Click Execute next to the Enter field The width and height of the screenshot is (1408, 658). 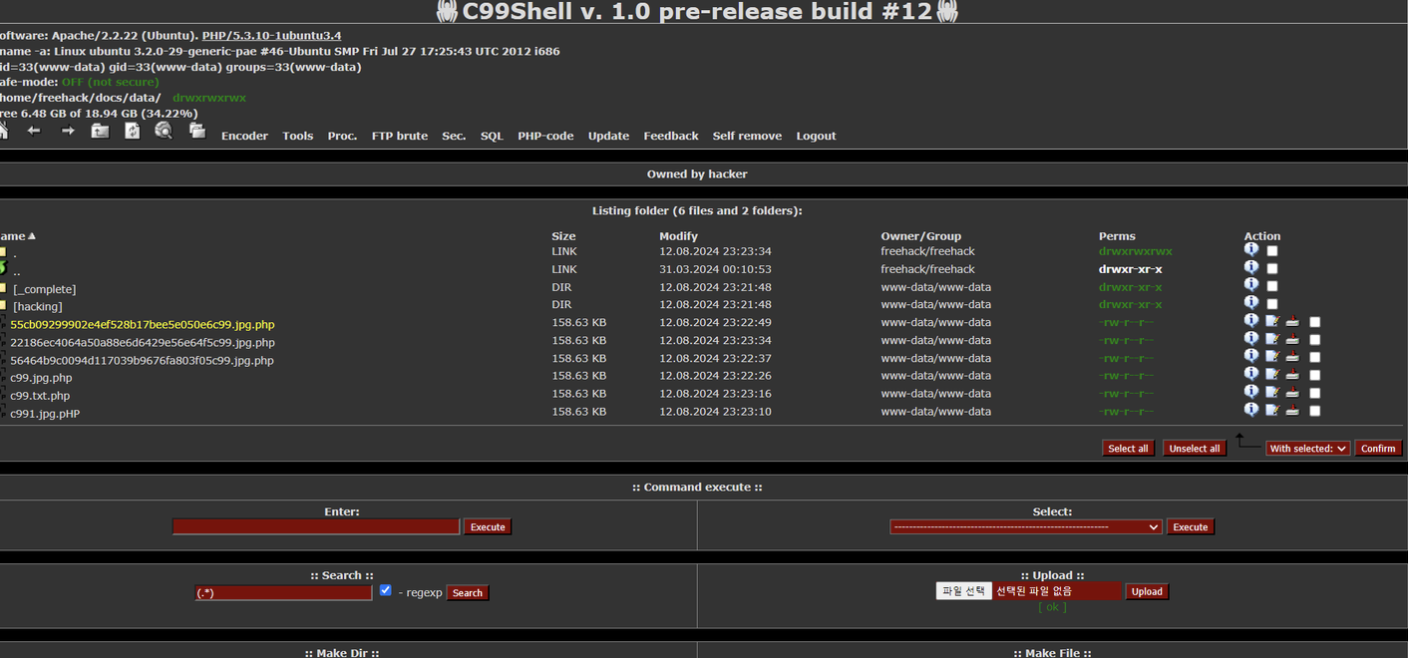[488, 527]
